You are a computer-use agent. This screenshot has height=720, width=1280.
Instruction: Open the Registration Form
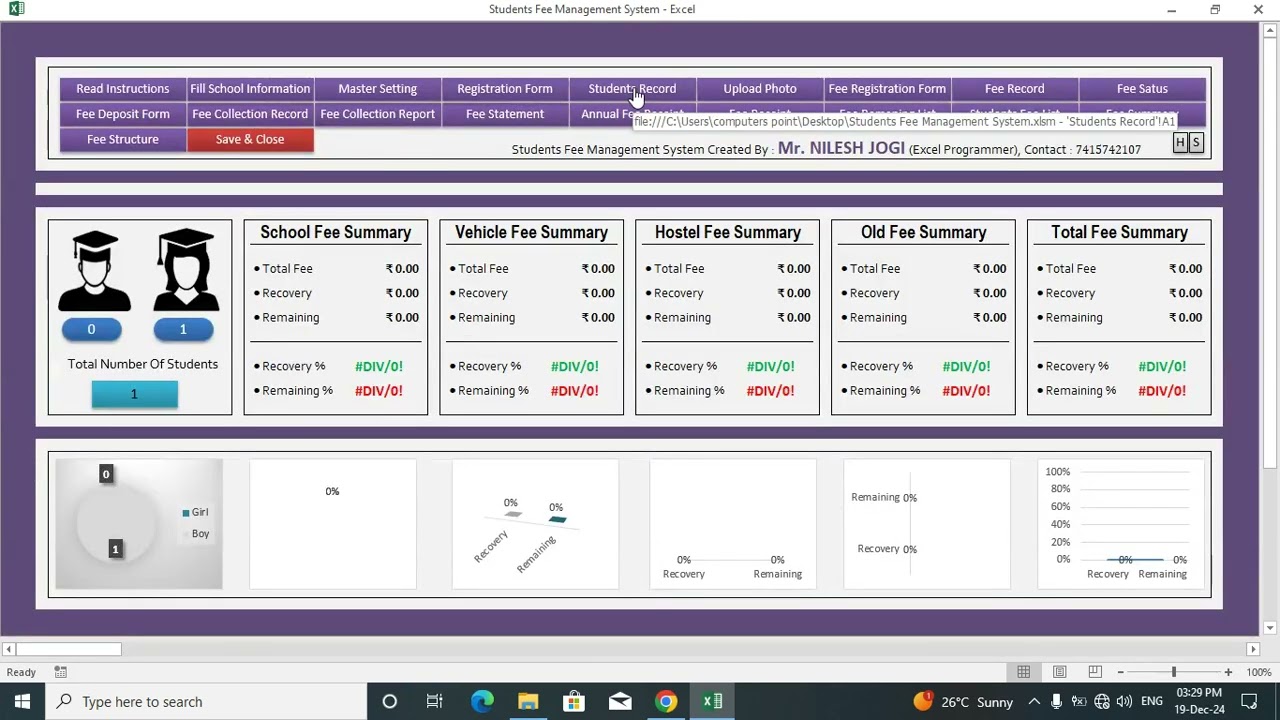coord(505,89)
